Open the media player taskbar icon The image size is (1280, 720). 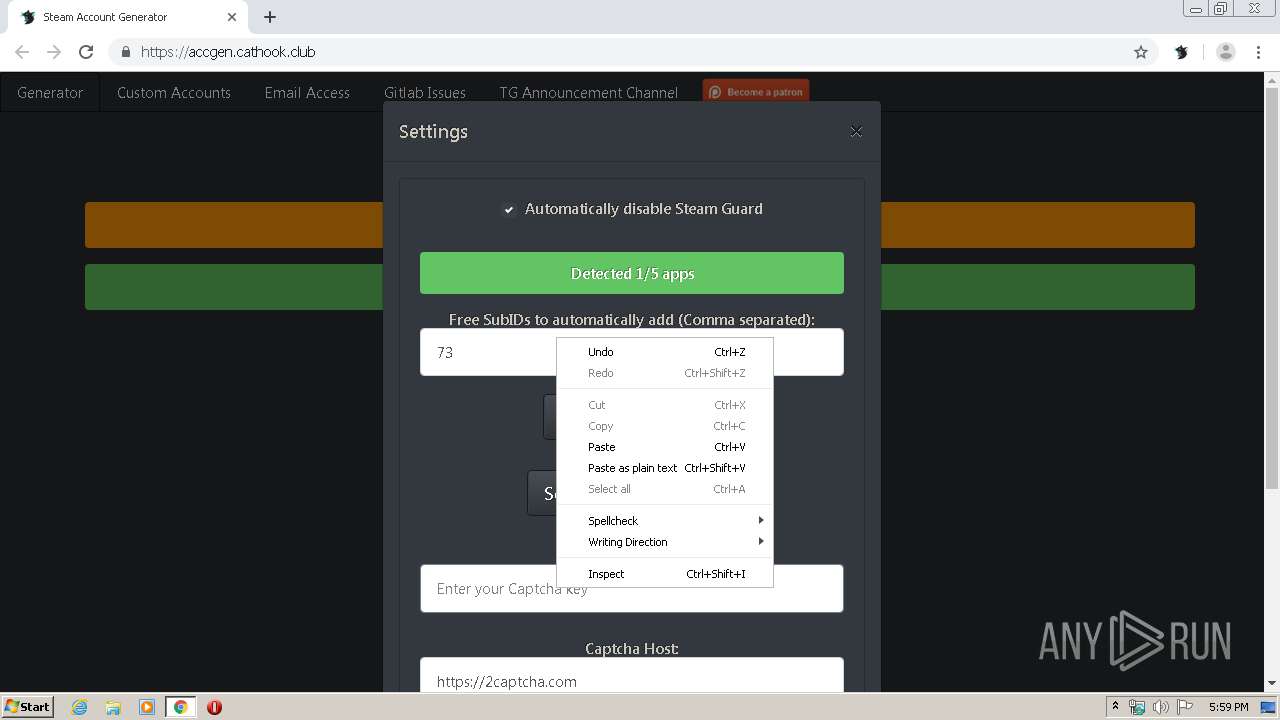coord(147,707)
